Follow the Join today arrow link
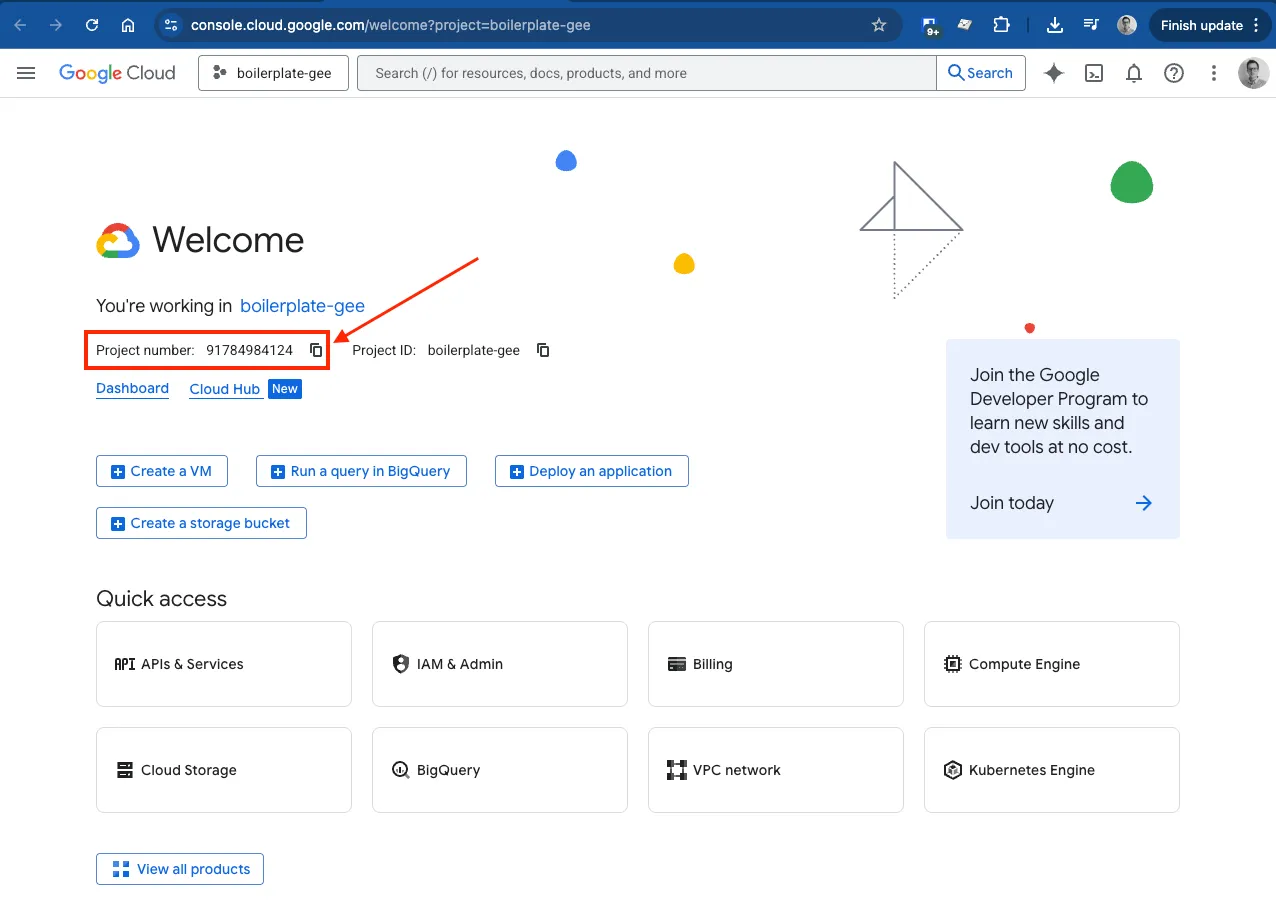 [x=1143, y=503]
